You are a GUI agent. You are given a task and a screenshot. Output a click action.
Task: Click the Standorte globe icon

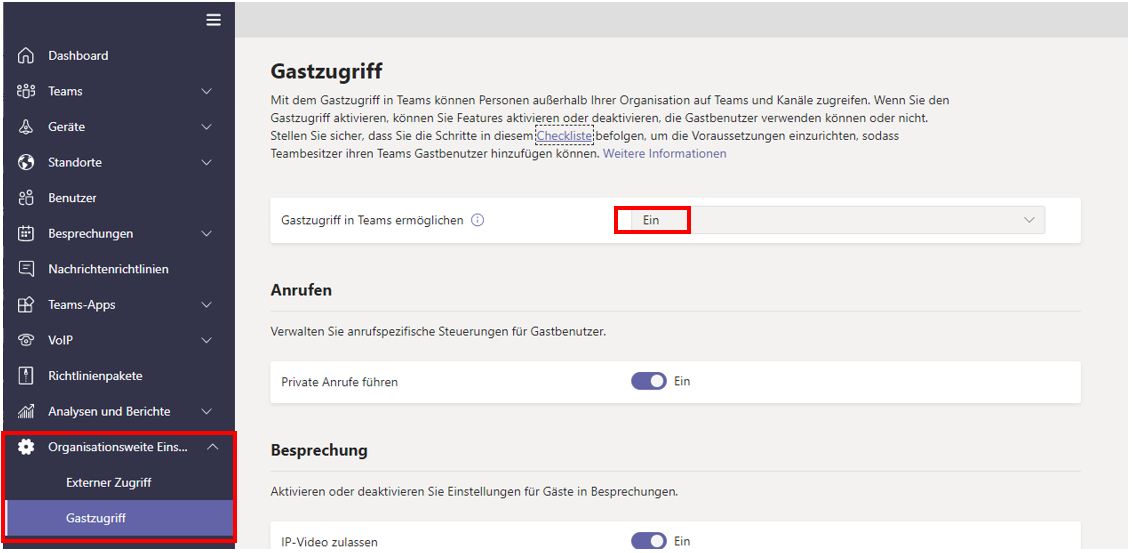point(26,162)
